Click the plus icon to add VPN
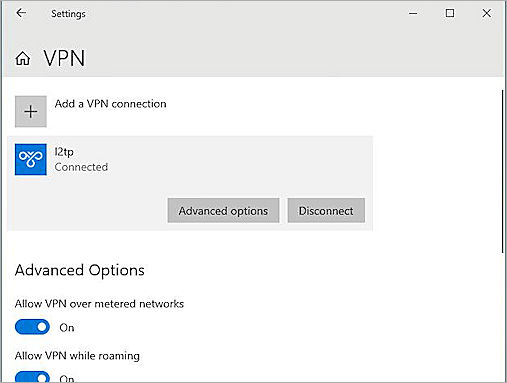507x383 pixels. pos(31,111)
